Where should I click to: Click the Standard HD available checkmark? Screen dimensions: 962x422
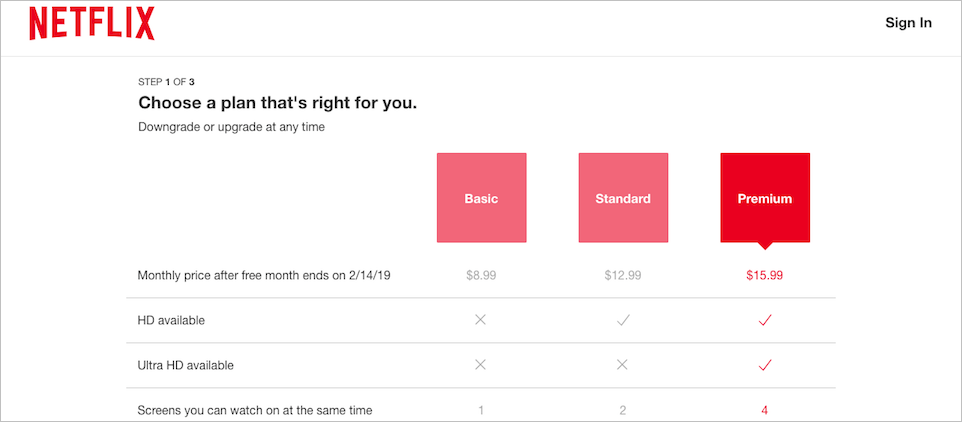(623, 320)
